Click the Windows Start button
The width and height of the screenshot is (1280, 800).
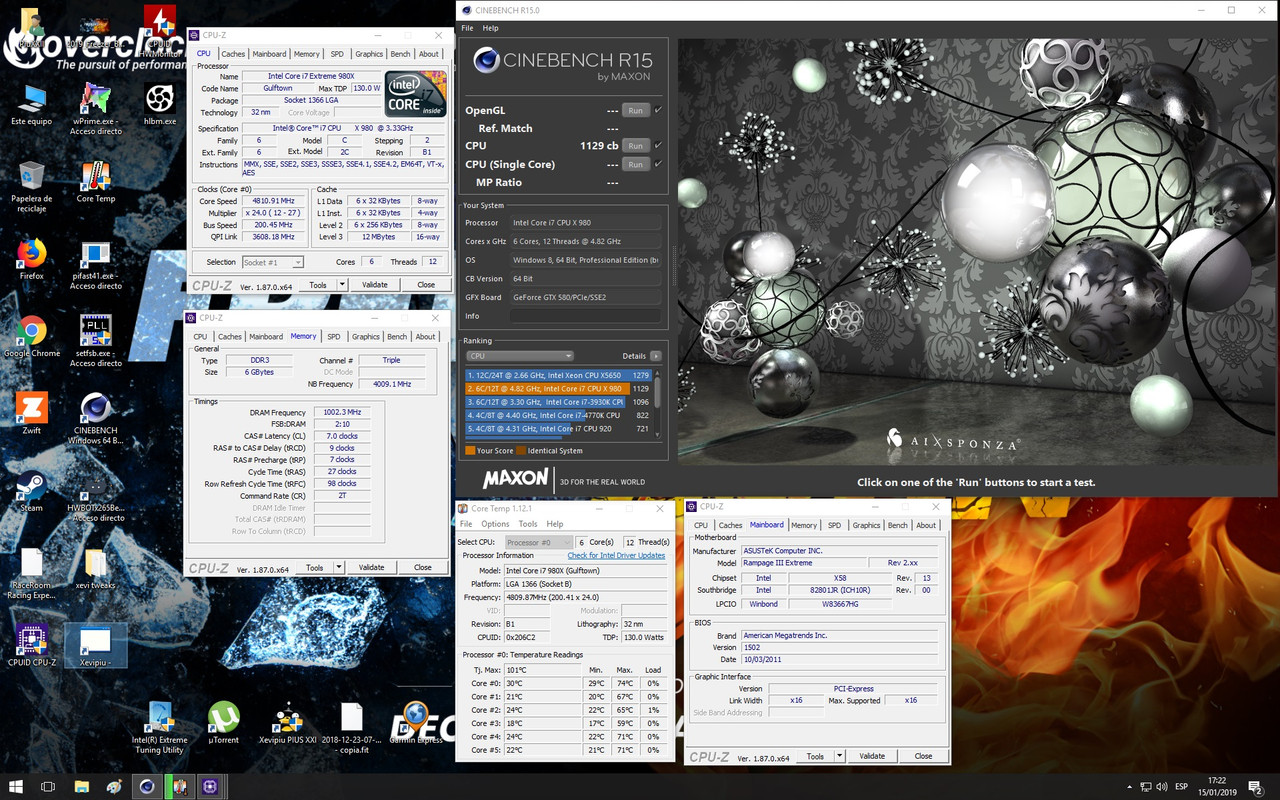16,786
